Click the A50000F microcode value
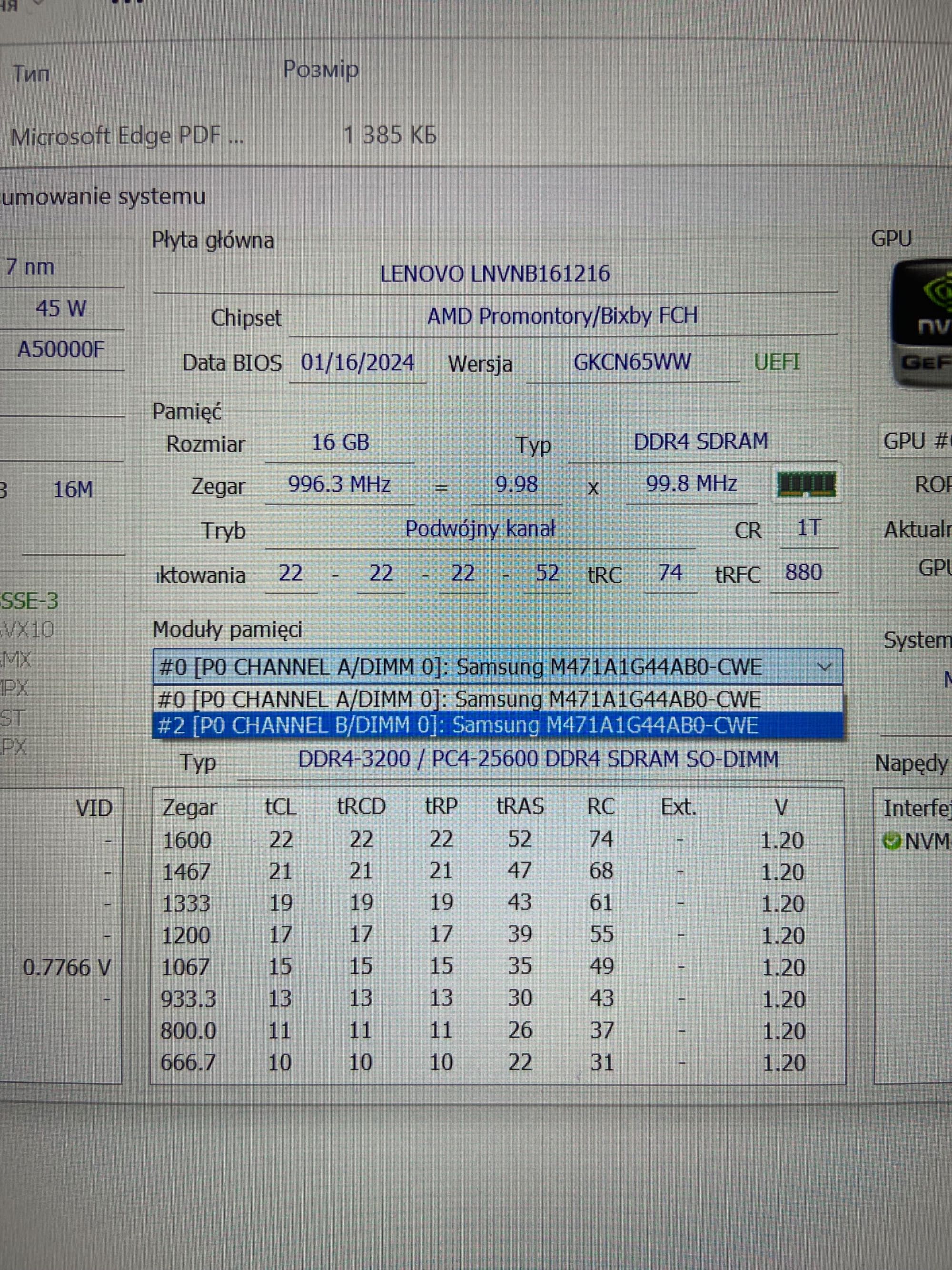Screen dimensions: 952x1270 pos(61,349)
